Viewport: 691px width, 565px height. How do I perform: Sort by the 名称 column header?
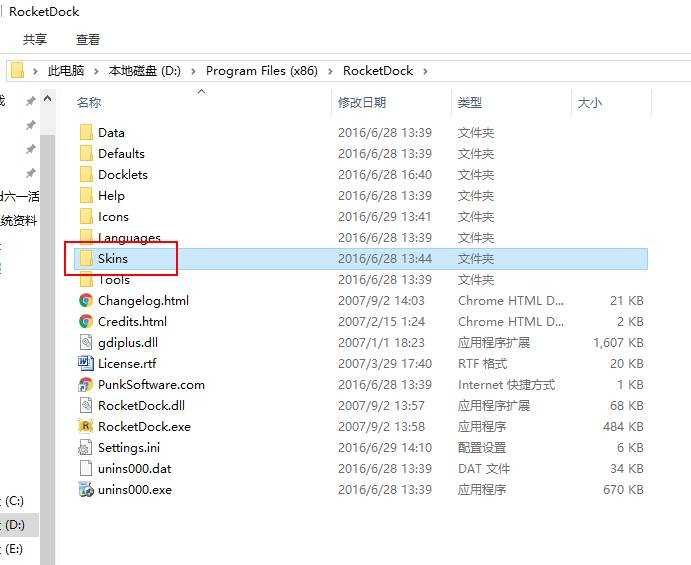(89, 102)
